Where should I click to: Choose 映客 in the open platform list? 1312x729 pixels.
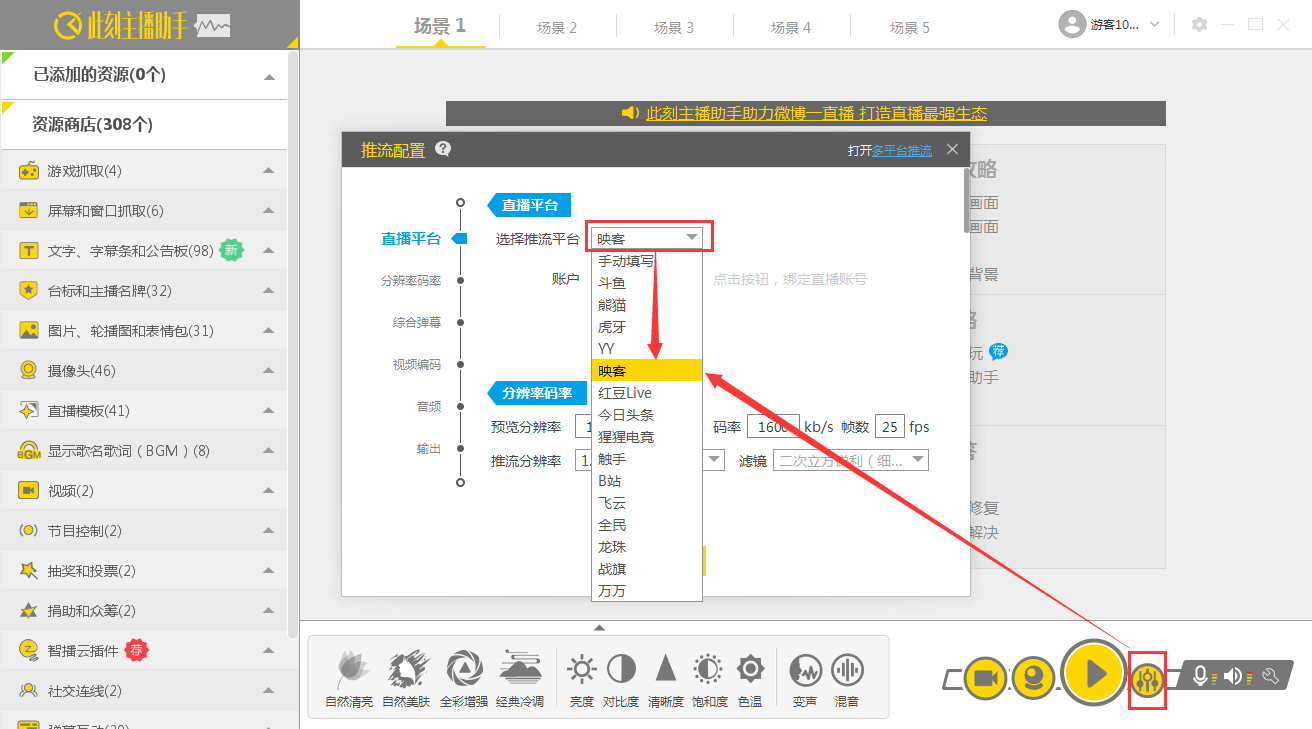647,371
